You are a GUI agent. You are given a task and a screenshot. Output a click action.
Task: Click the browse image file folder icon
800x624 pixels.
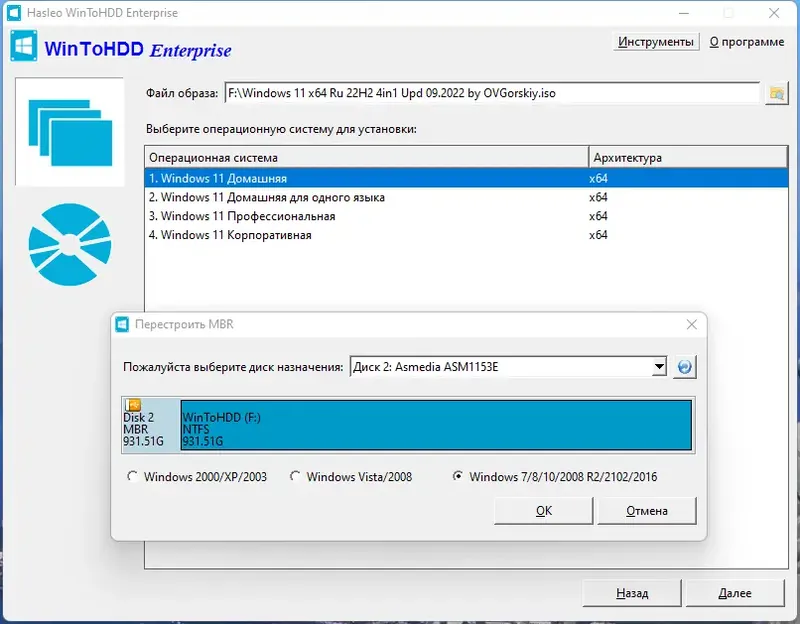[x=777, y=93]
